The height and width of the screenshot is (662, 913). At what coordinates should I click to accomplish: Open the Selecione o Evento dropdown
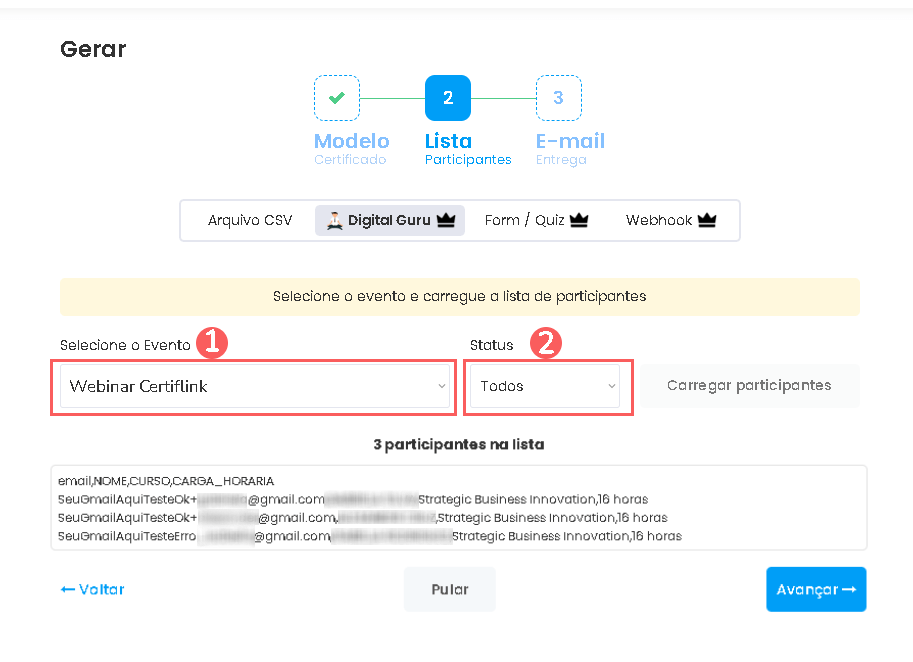(254, 385)
